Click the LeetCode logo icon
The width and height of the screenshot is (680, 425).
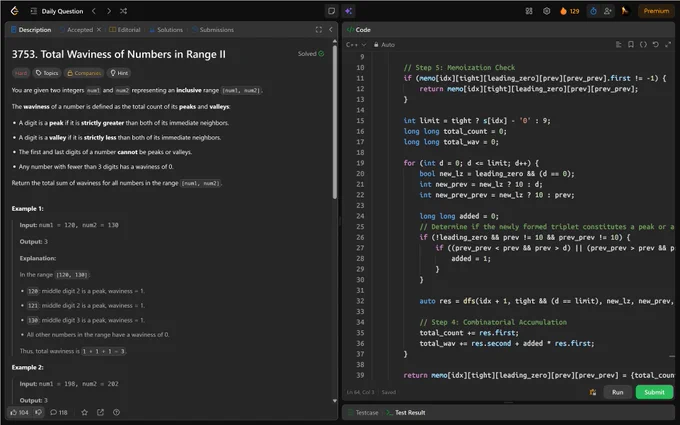14,11
